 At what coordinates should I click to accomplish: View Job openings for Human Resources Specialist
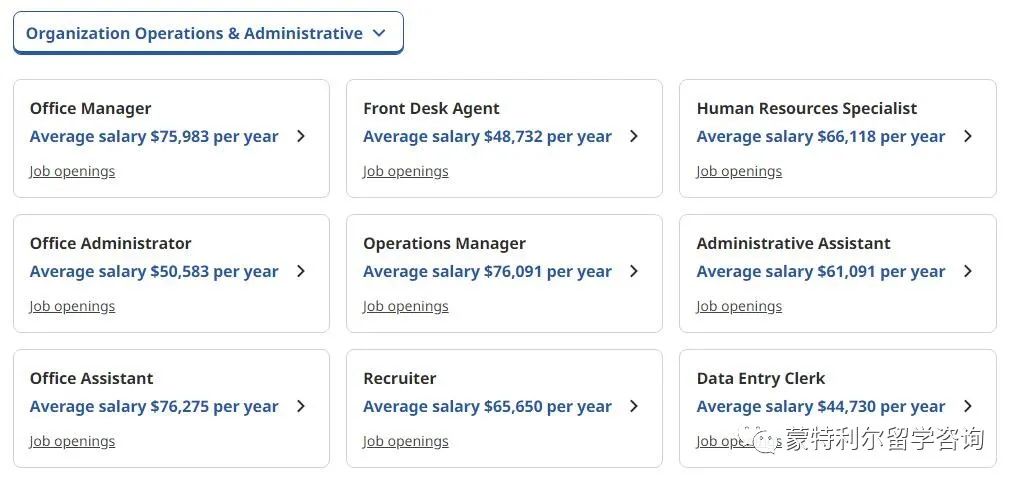tap(739, 171)
